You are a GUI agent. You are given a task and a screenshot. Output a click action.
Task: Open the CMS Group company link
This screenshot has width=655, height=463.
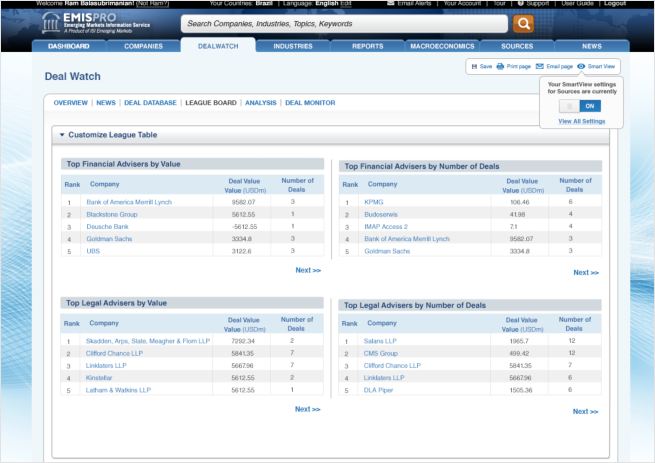381,354
